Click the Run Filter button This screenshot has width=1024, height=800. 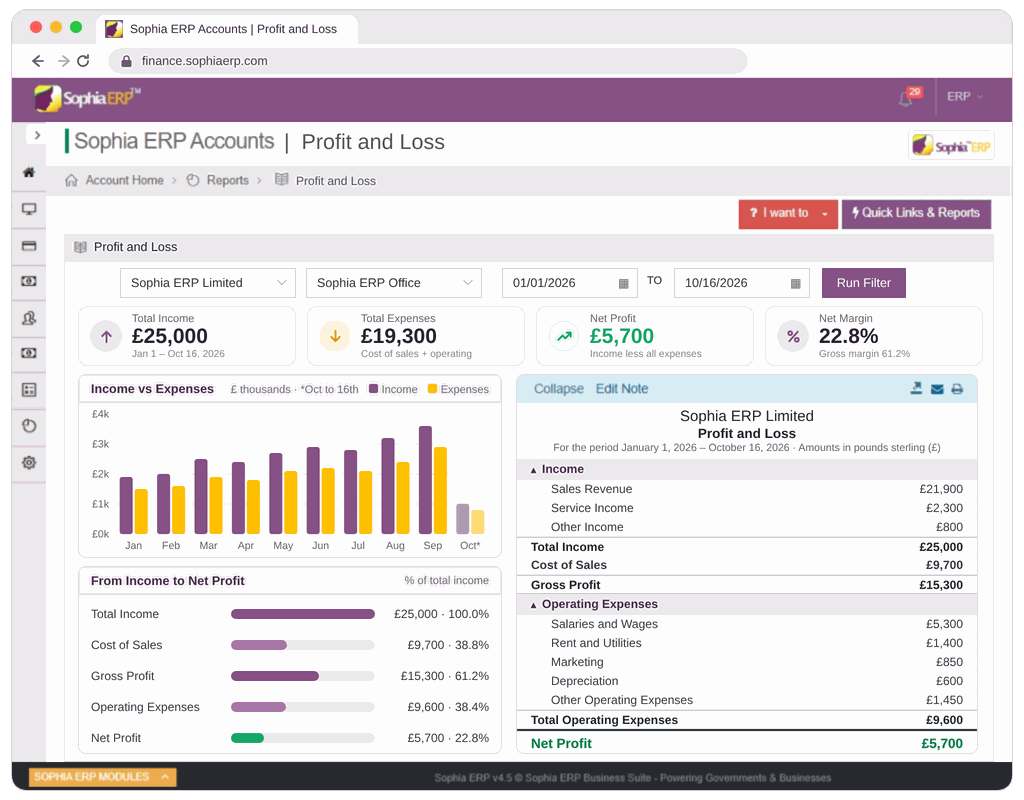863,283
